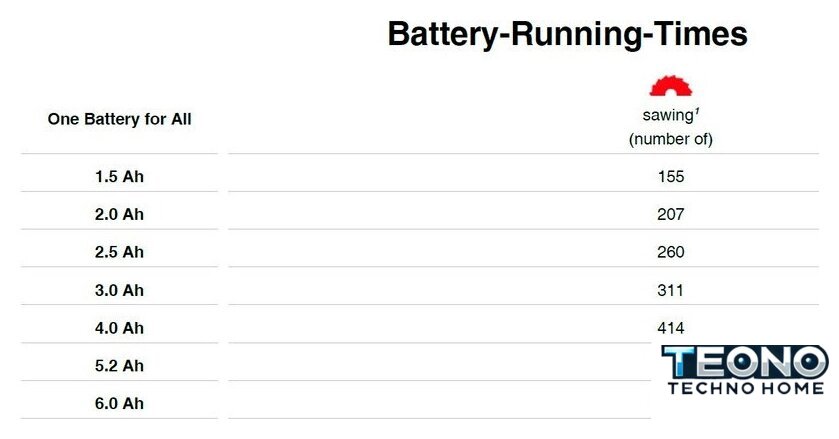The height and width of the screenshot is (439, 839).
Task: Select the value 207 in the table
Action: 670,215
